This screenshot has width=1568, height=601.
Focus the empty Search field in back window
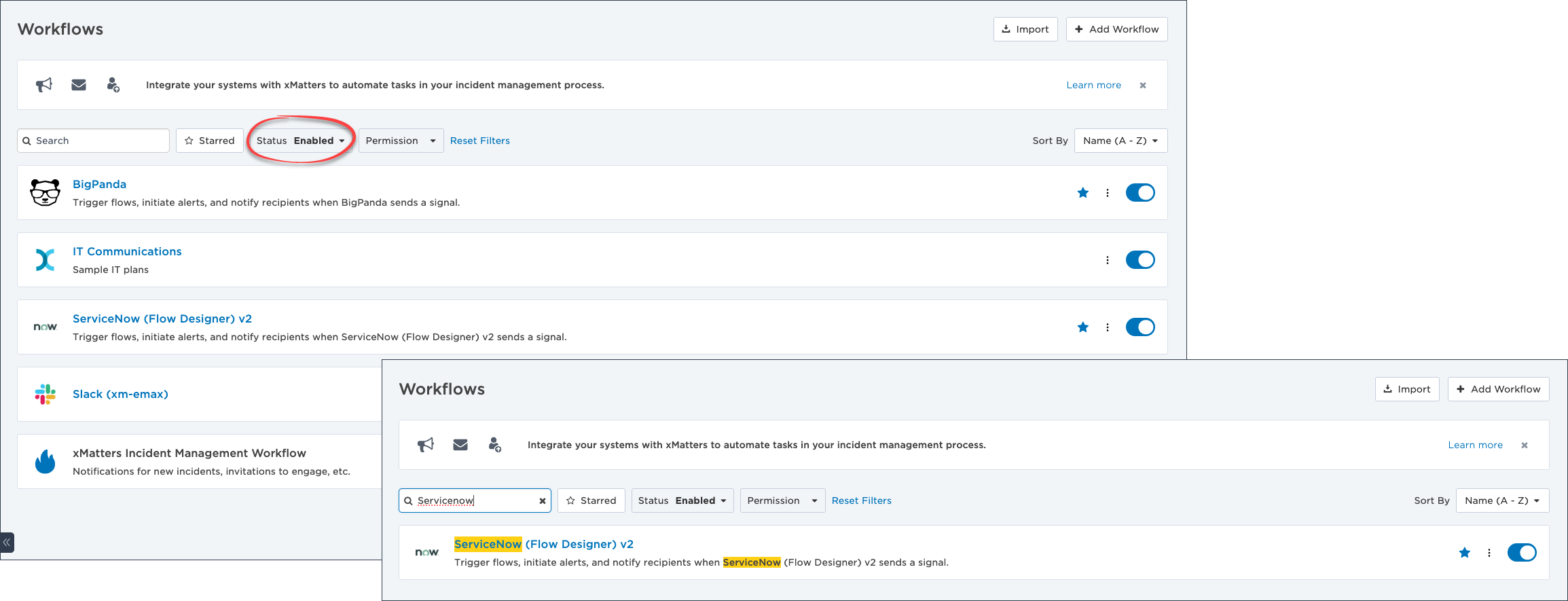tap(94, 141)
